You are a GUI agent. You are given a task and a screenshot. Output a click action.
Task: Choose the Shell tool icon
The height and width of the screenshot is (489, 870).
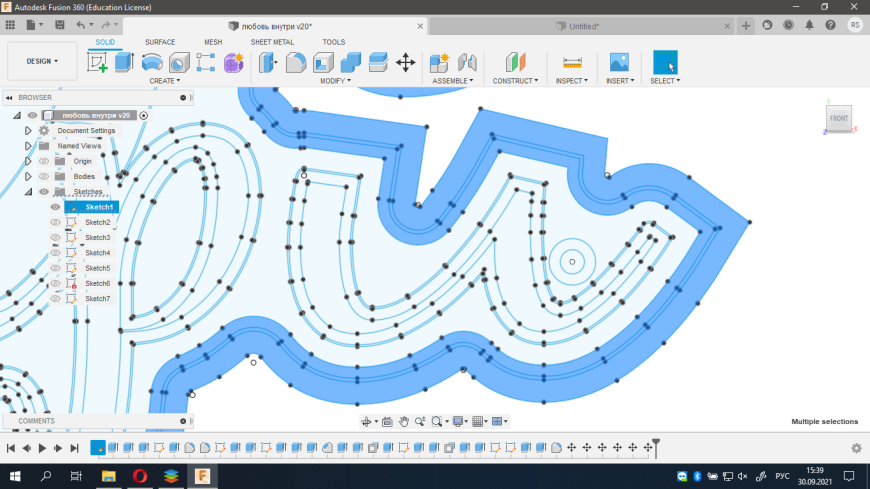pos(323,63)
